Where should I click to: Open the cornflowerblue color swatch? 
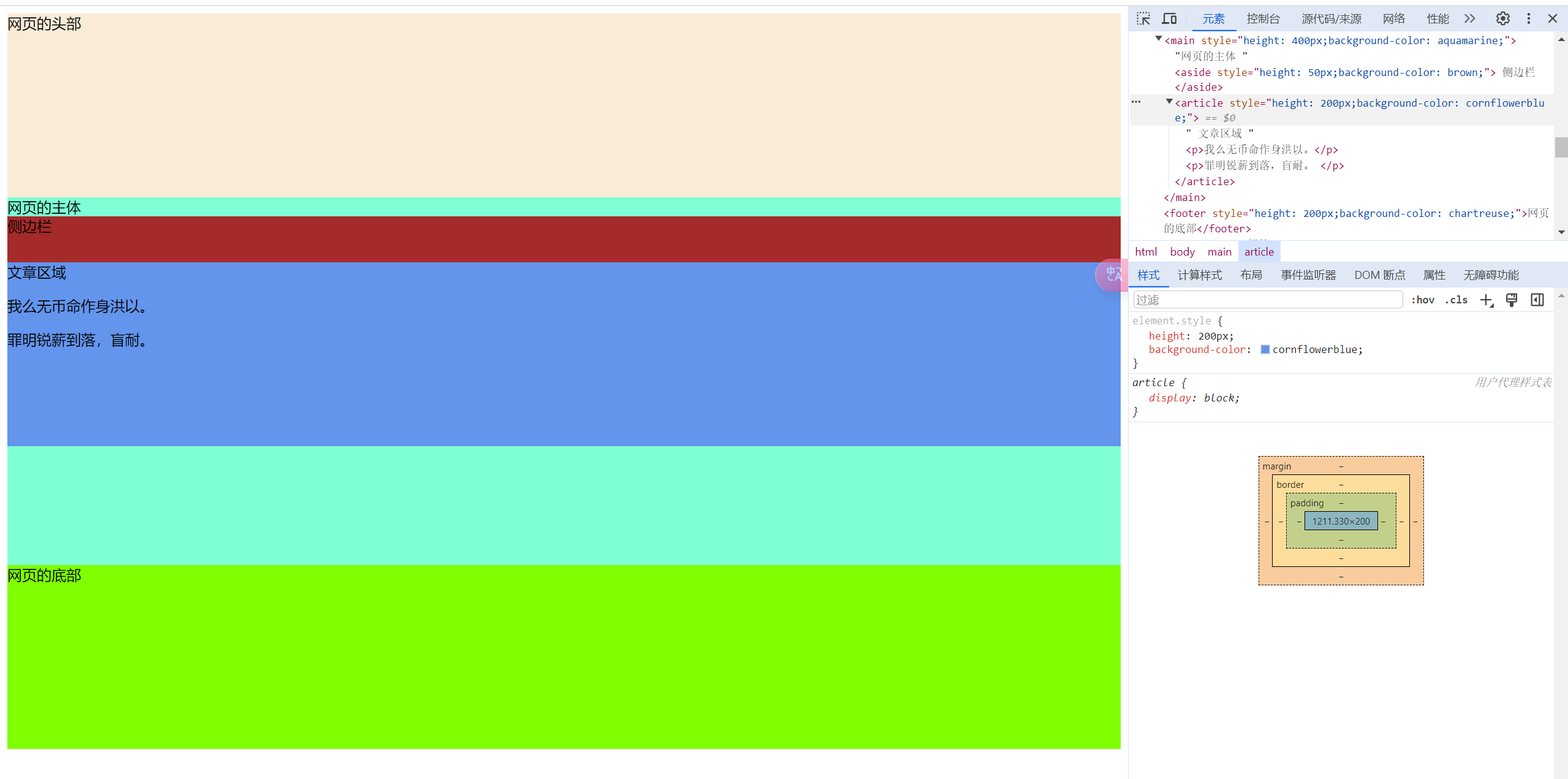[1265, 349]
